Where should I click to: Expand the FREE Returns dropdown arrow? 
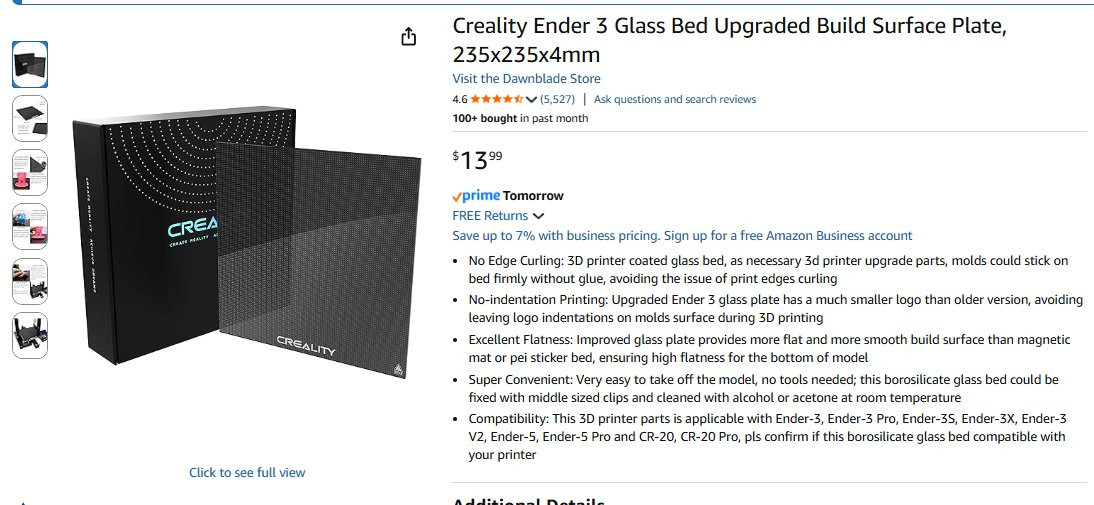pos(539,216)
